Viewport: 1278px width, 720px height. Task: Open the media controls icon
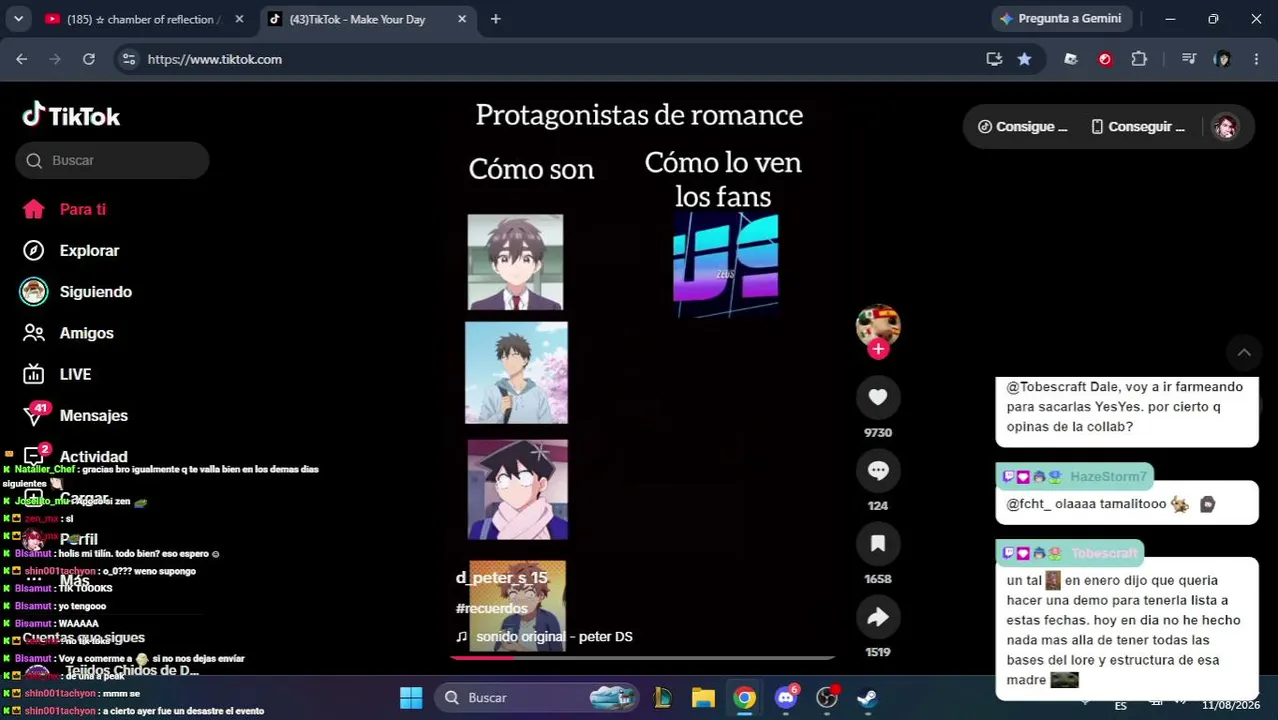click(x=1189, y=59)
